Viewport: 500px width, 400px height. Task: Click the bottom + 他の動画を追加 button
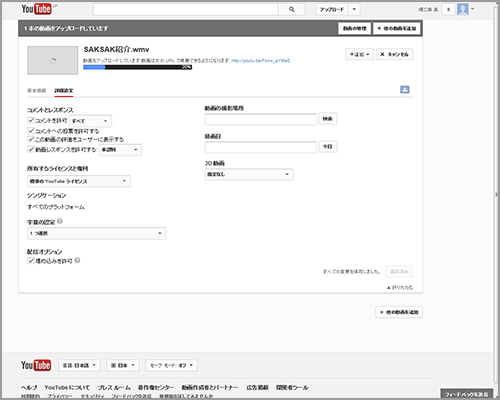[399, 312]
